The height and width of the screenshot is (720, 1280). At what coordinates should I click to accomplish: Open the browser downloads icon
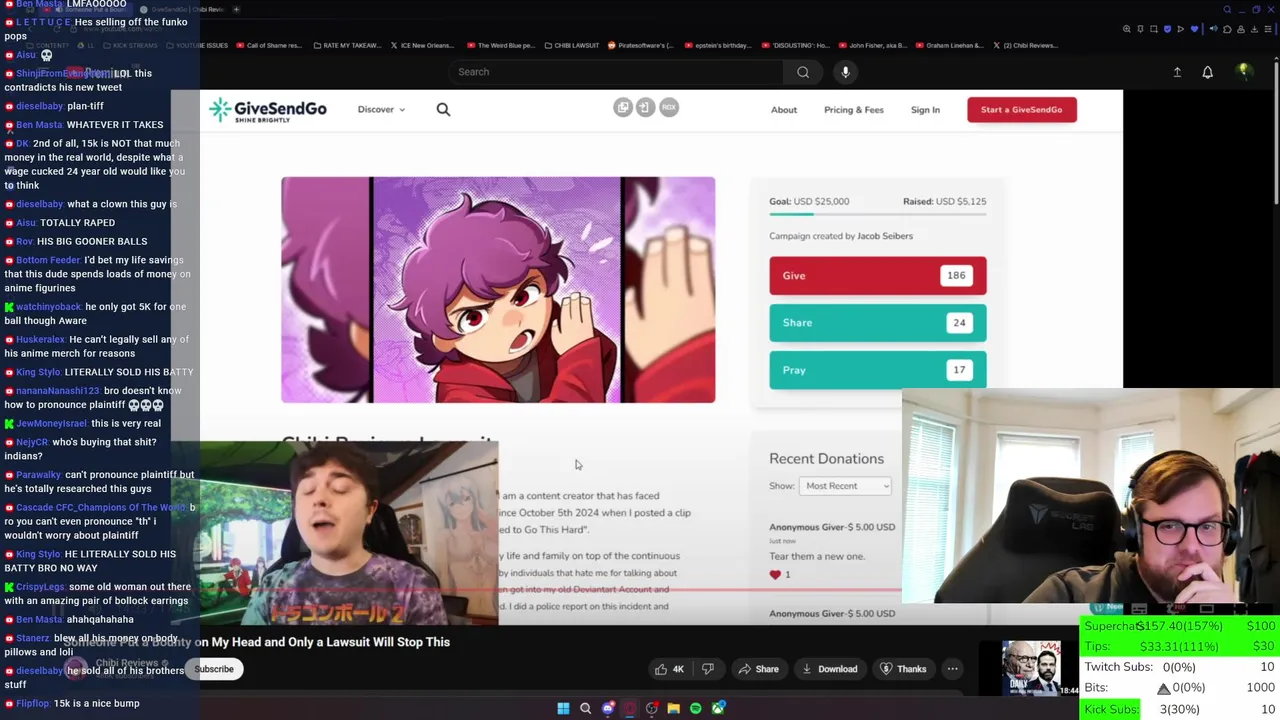tap(1254, 29)
